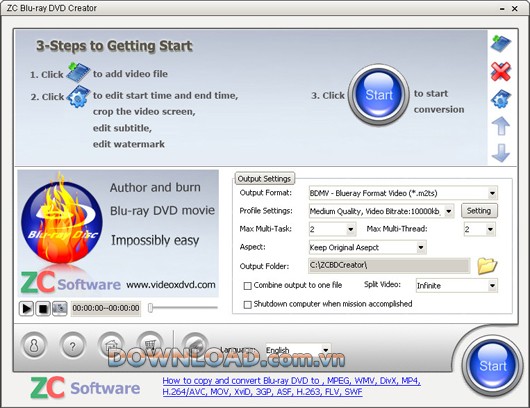Click the move up arrow icon
This screenshot has height=408, width=530.
(501, 126)
